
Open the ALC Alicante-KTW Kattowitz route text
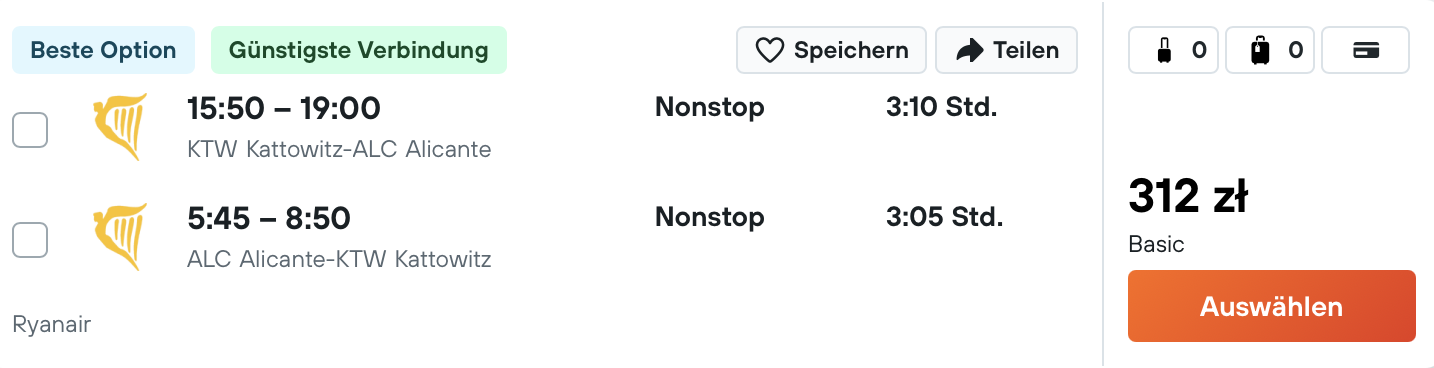(339, 260)
